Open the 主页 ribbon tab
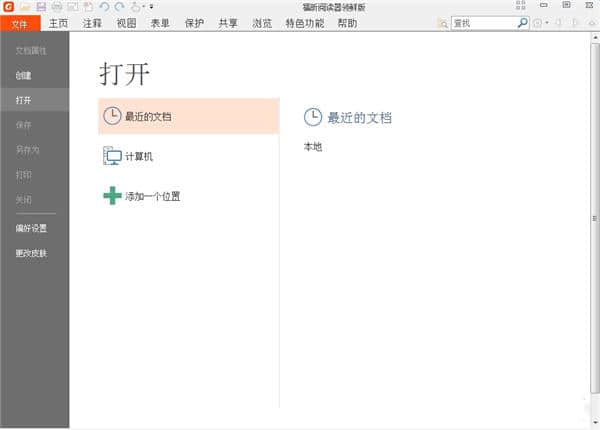The image size is (600, 430). (59, 22)
